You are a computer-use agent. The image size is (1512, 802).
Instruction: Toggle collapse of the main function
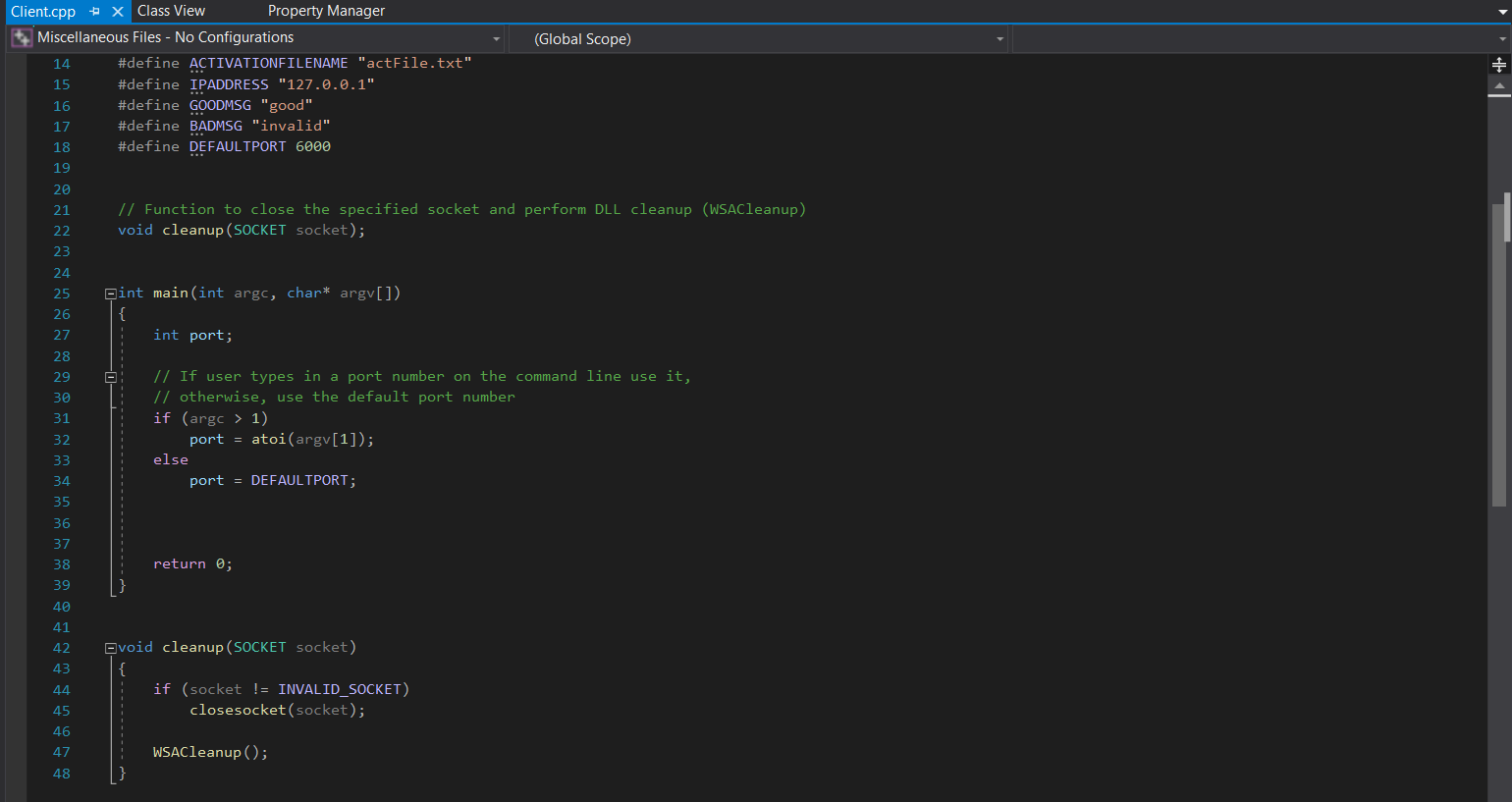[x=110, y=293]
